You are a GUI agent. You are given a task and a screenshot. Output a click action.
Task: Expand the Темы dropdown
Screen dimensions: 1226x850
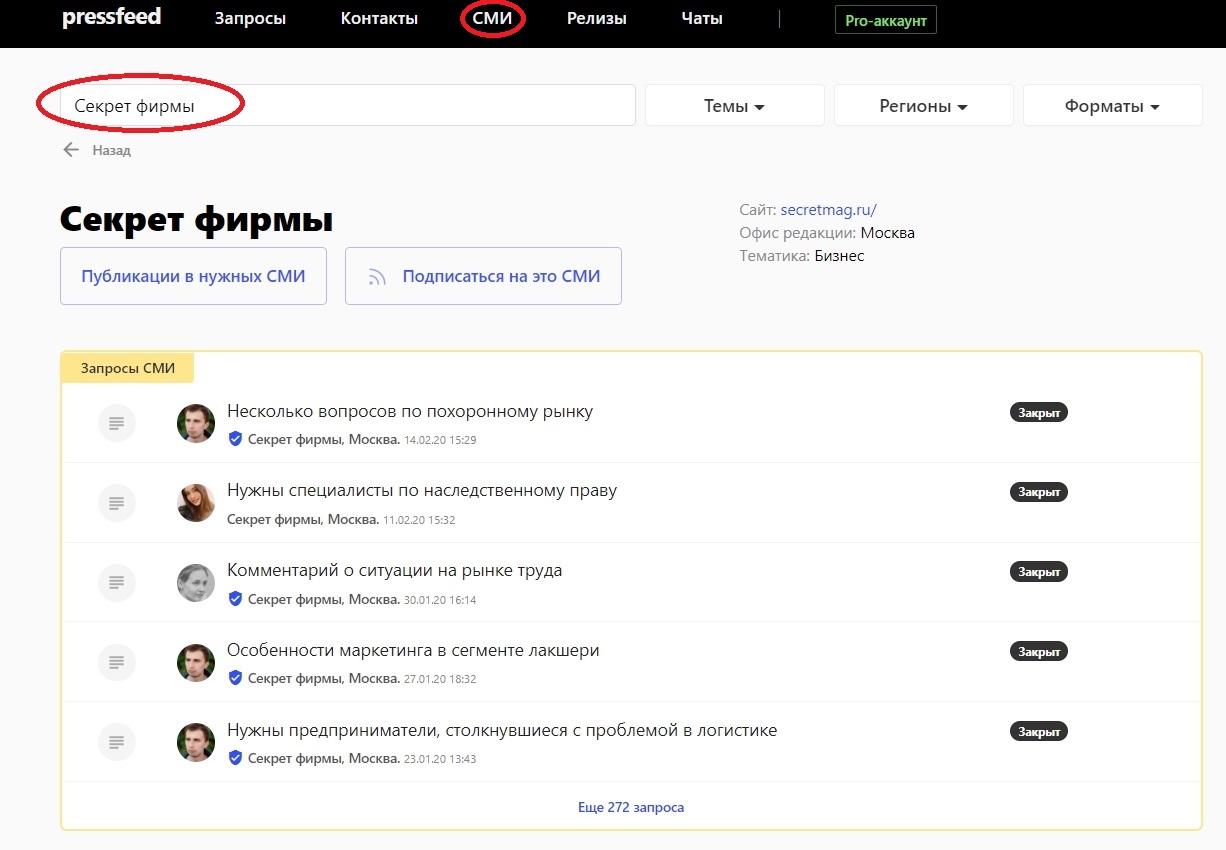[734, 106]
